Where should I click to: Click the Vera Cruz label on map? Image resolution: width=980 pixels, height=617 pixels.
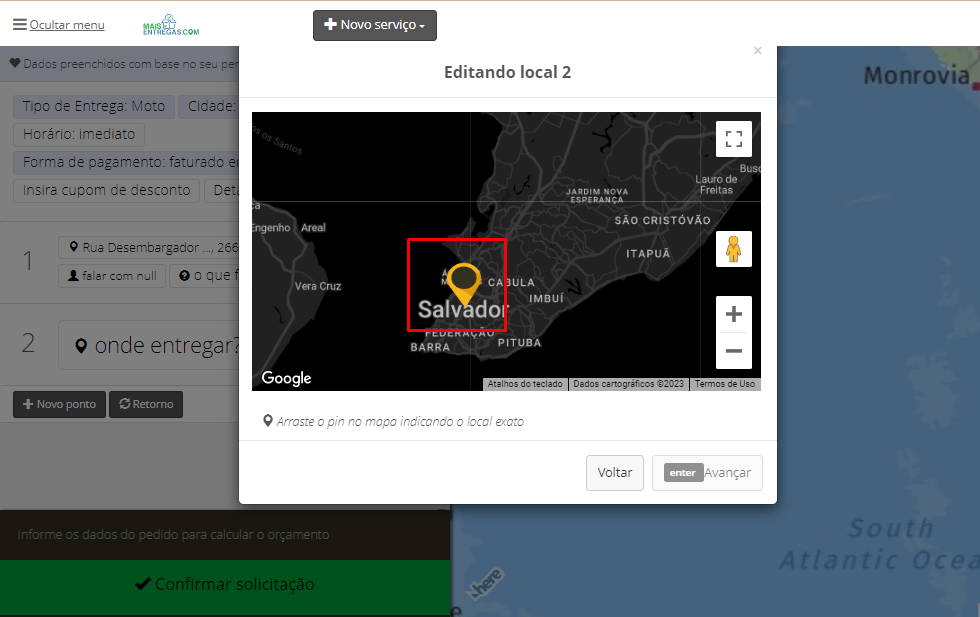(x=318, y=286)
